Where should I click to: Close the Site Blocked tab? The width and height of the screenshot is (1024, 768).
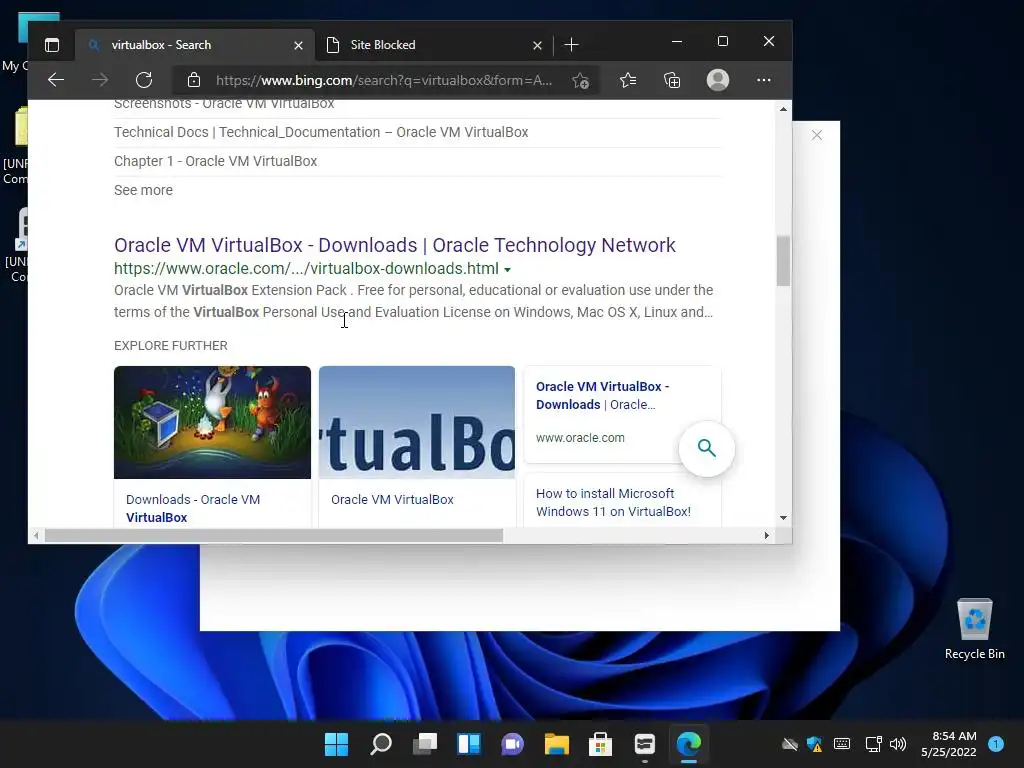tap(537, 45)
